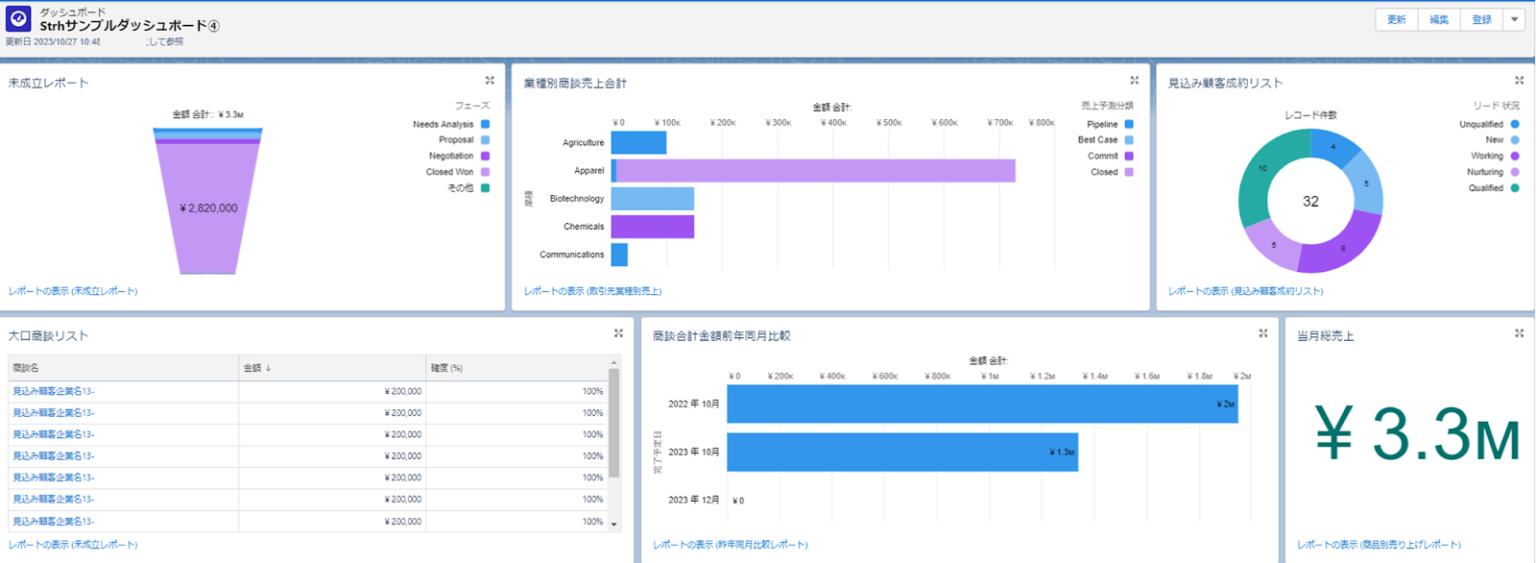Click the table scrollbar down arrow
Screen dimensions: 1536x563
pyautogui.click(x=614, y=524)
